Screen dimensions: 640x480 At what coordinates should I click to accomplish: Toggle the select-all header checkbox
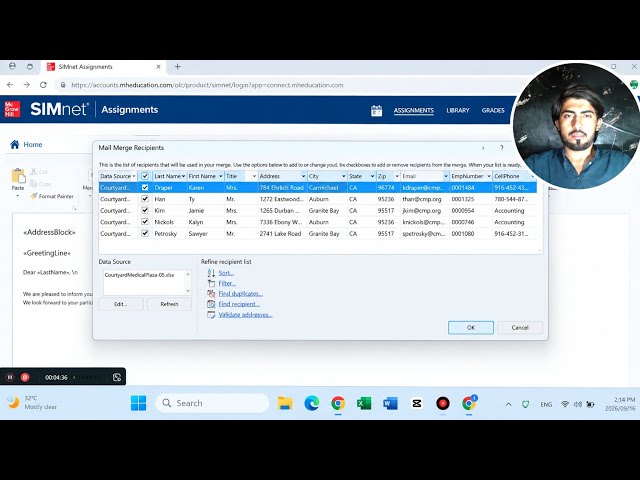click(x=145, y=176)
